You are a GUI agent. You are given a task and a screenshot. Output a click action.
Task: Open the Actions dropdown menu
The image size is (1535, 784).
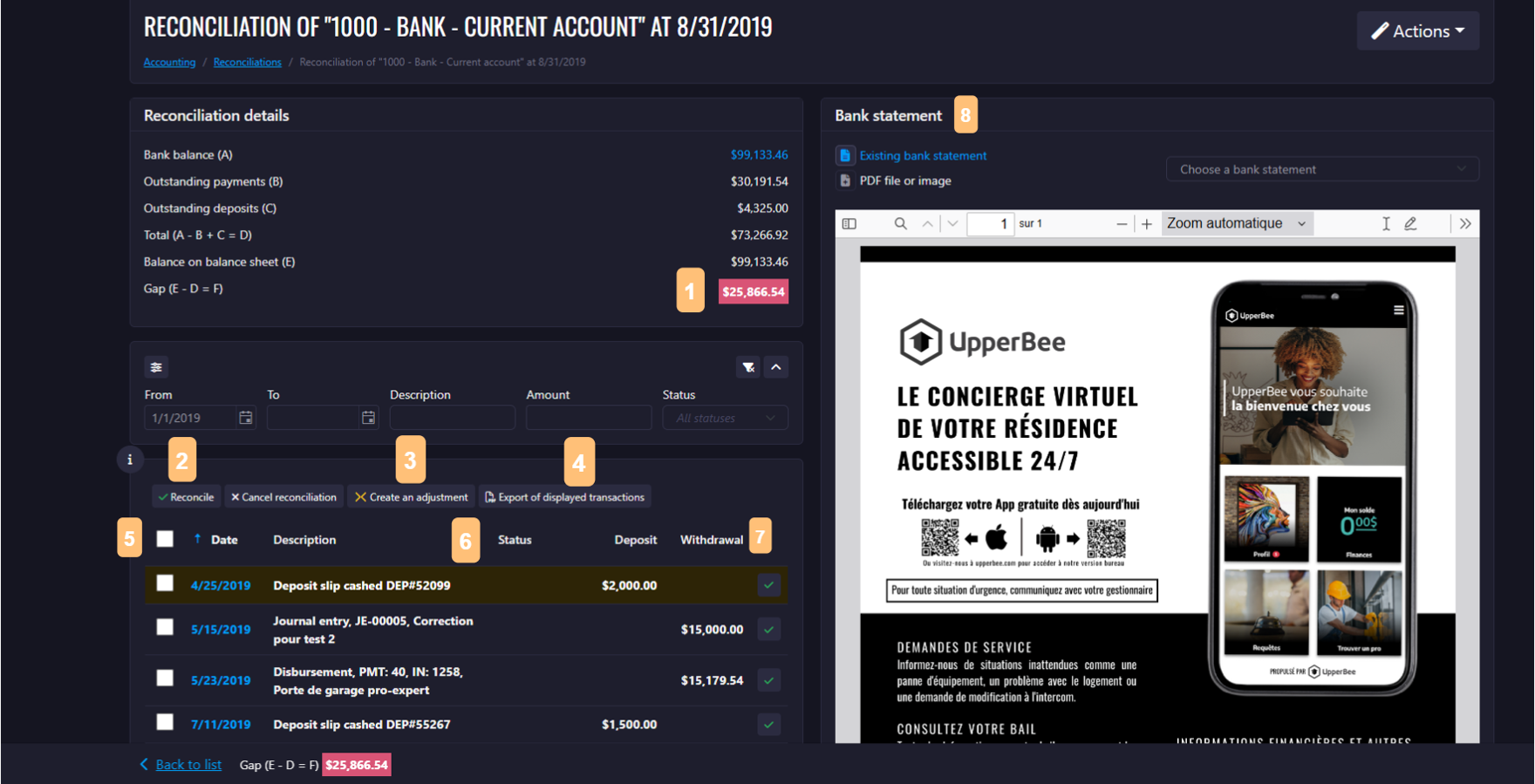(1417, 31)
